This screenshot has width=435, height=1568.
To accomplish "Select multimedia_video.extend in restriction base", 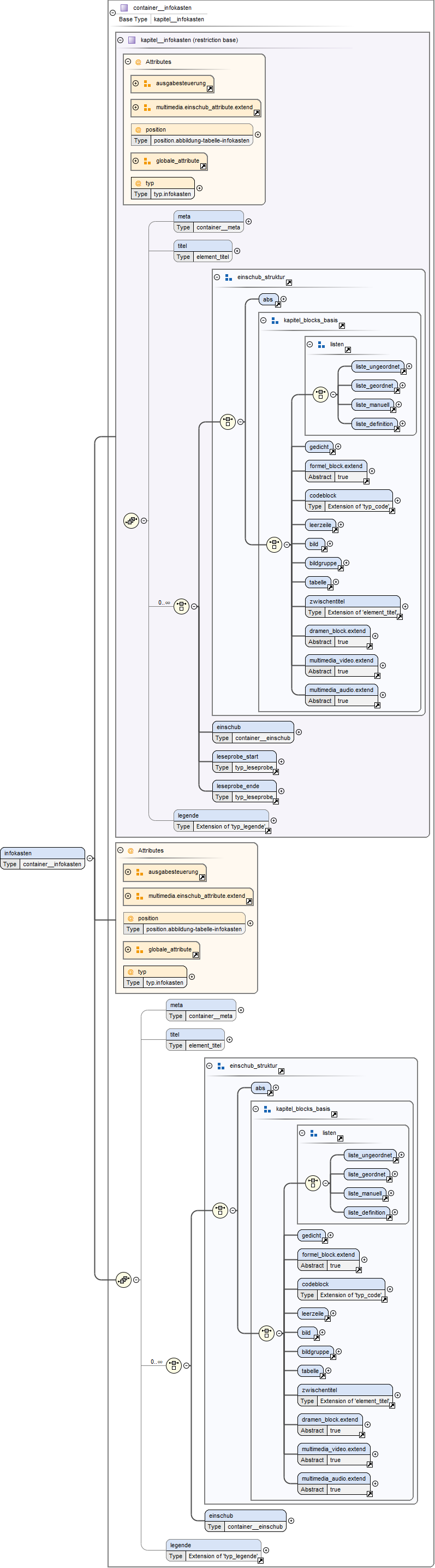I will (342, 666).
